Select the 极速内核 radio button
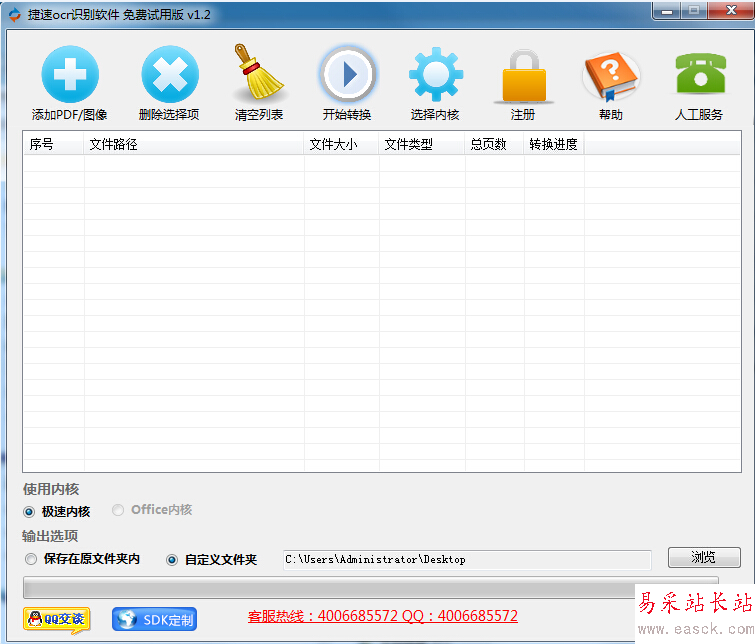The image size is (755, 644). point(29,512)
